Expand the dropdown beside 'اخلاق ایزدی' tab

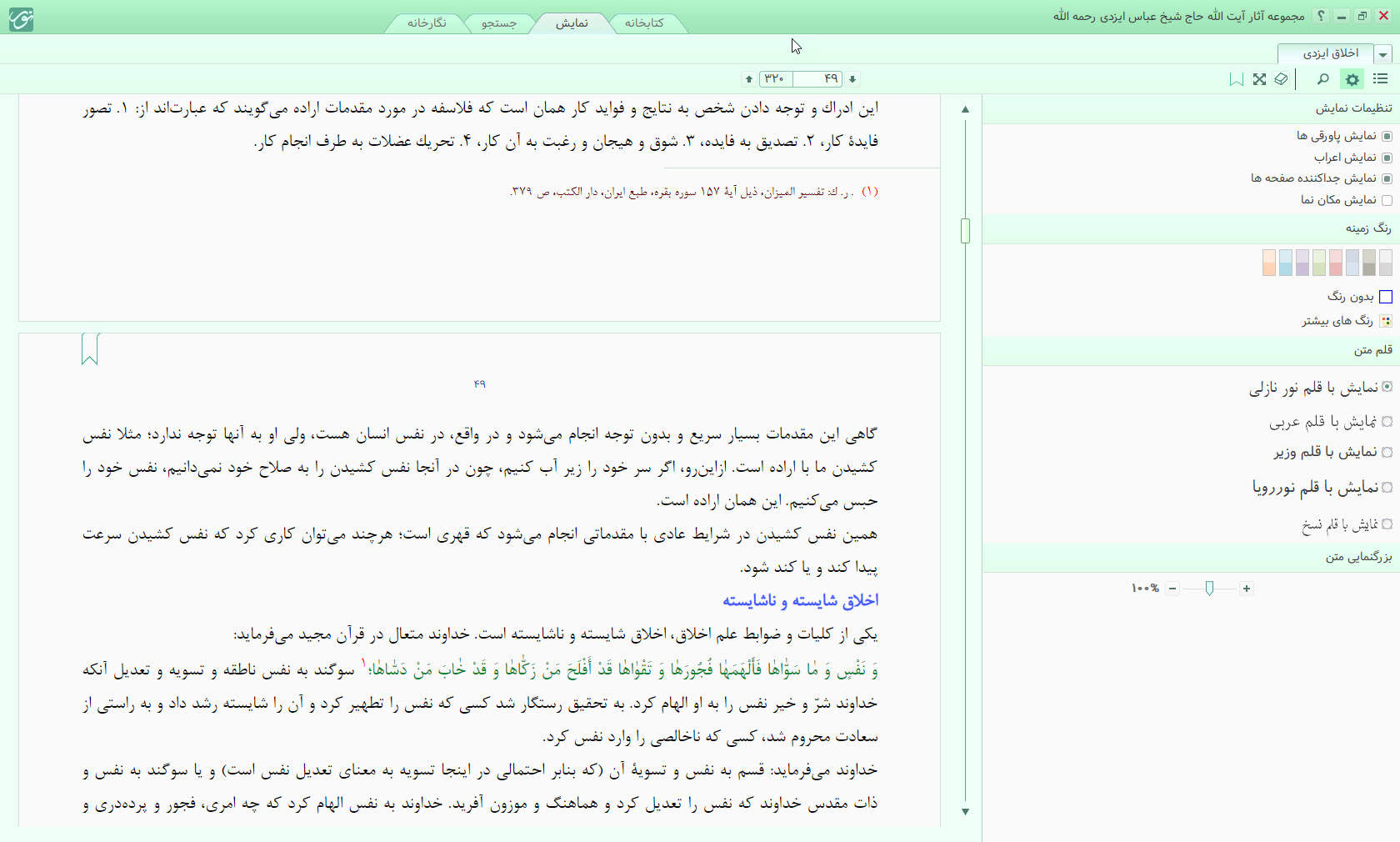tap(1383, 54)
